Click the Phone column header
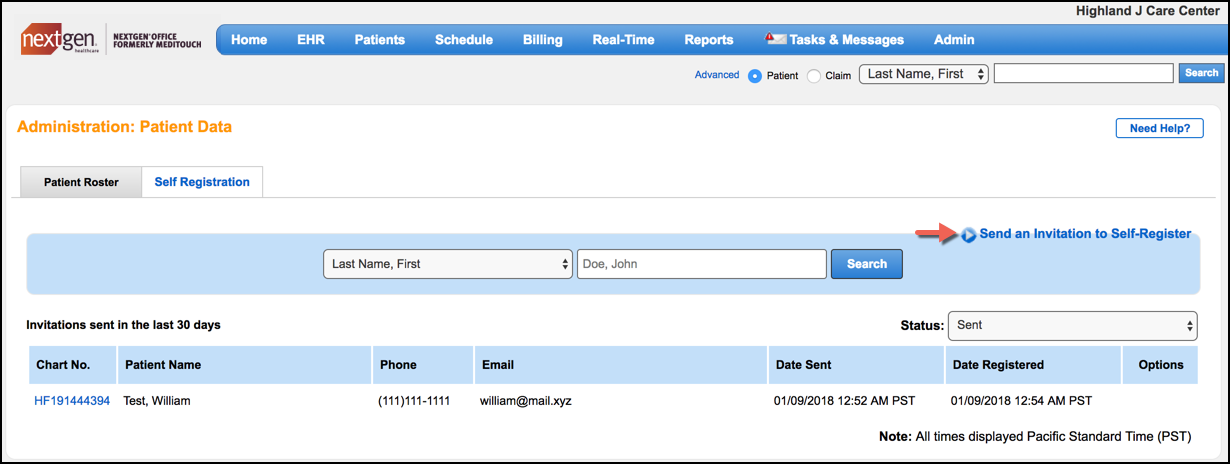 click(x=424, y=365)
